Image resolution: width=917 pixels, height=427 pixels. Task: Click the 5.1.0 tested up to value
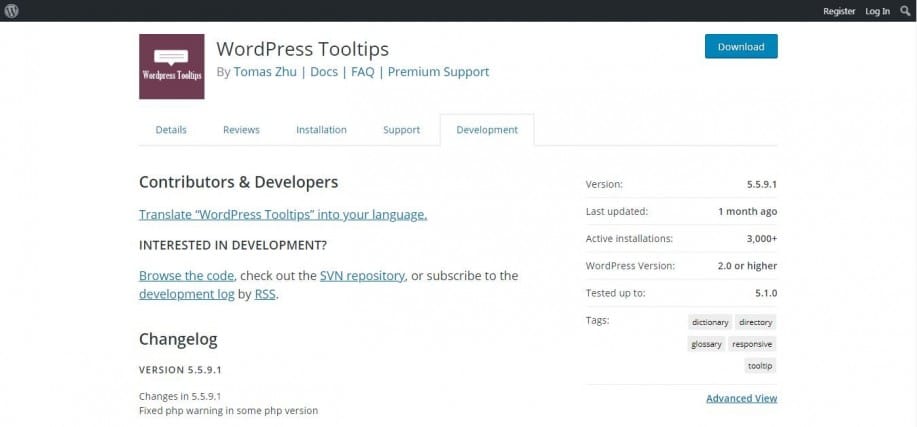pyautogui.click(x=766, y=293)
